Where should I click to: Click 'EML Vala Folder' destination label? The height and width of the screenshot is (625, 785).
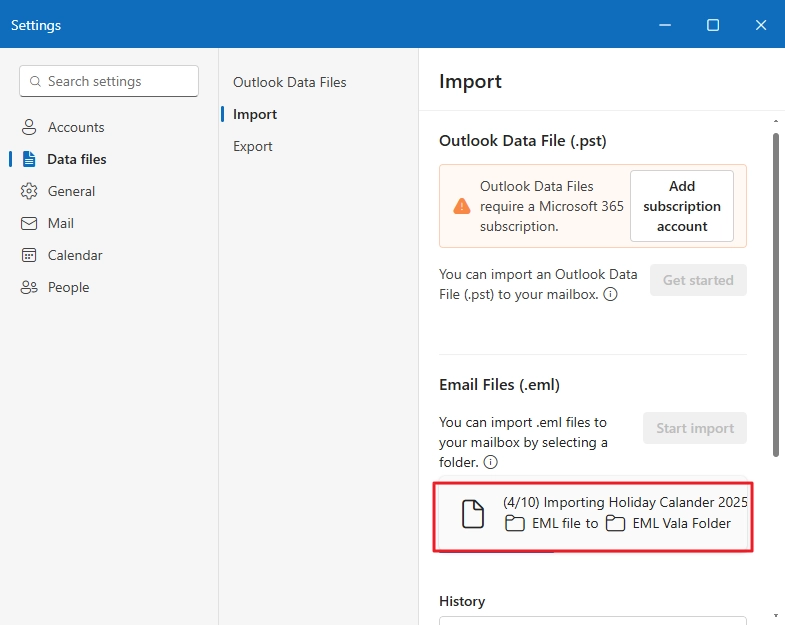[x=681, y=523]
